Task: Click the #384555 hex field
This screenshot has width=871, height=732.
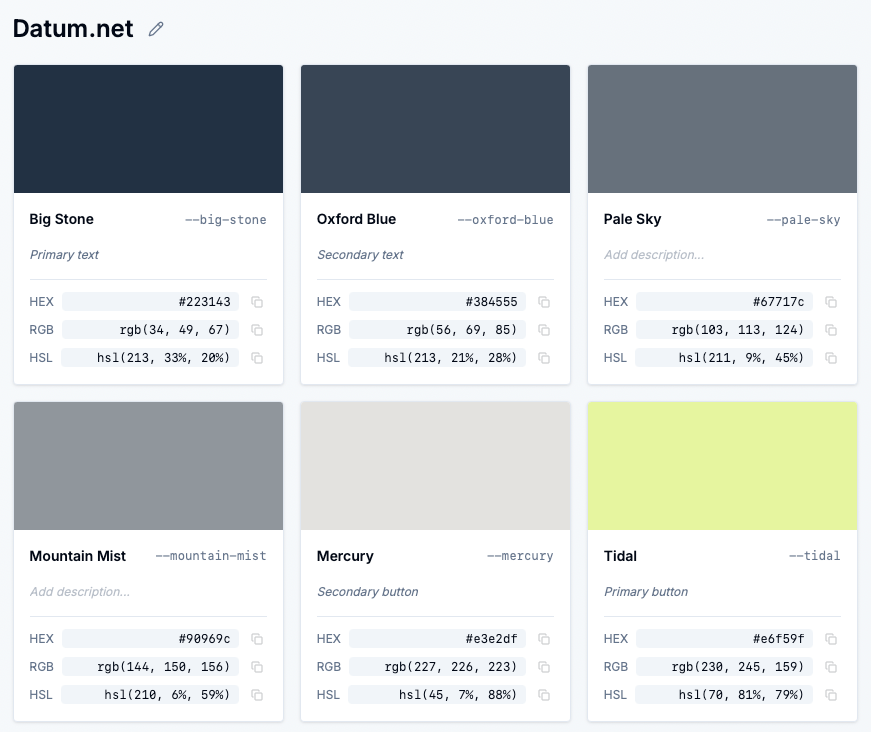Action: click(x=438, y=302)
